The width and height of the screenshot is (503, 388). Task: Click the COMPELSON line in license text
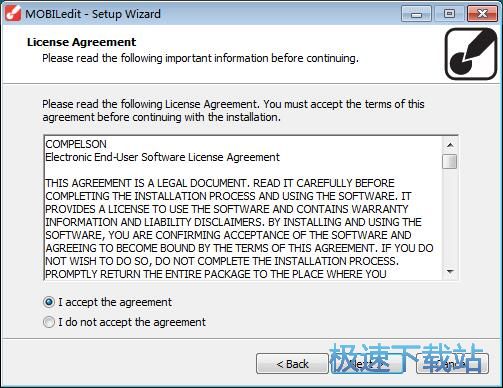(76, 144)
